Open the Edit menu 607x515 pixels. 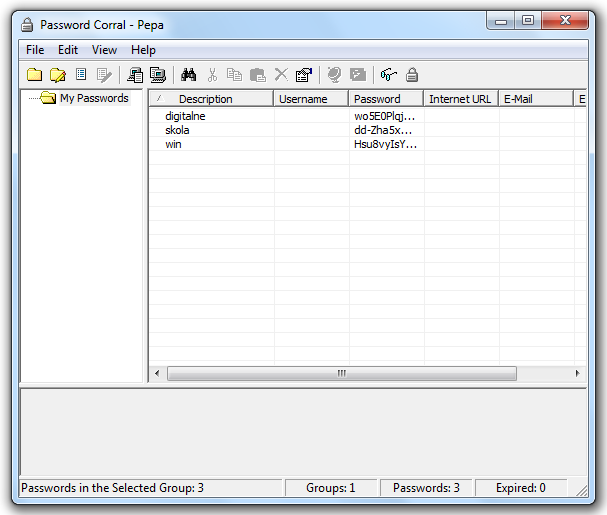(x=68, y=50)
